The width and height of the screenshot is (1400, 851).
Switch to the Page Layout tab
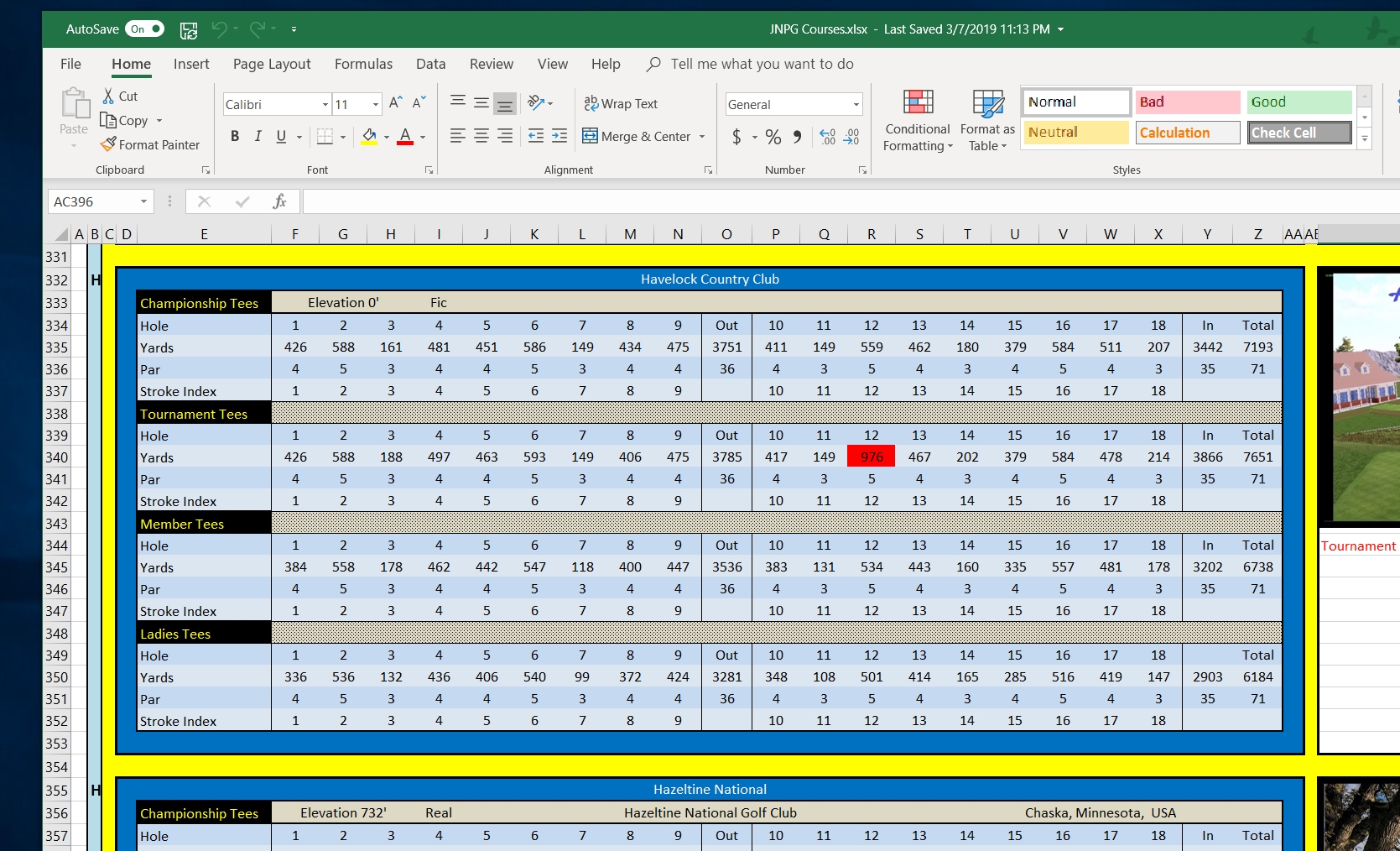point(272,64)
